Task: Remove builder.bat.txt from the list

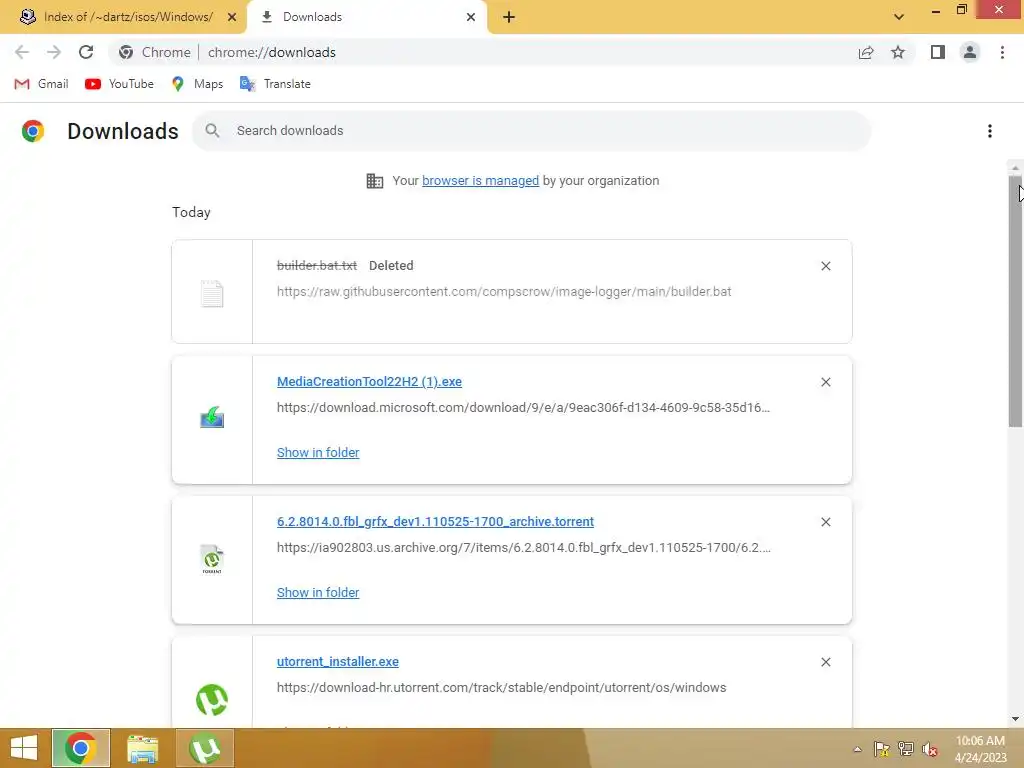Action: (x=825, y=266)
